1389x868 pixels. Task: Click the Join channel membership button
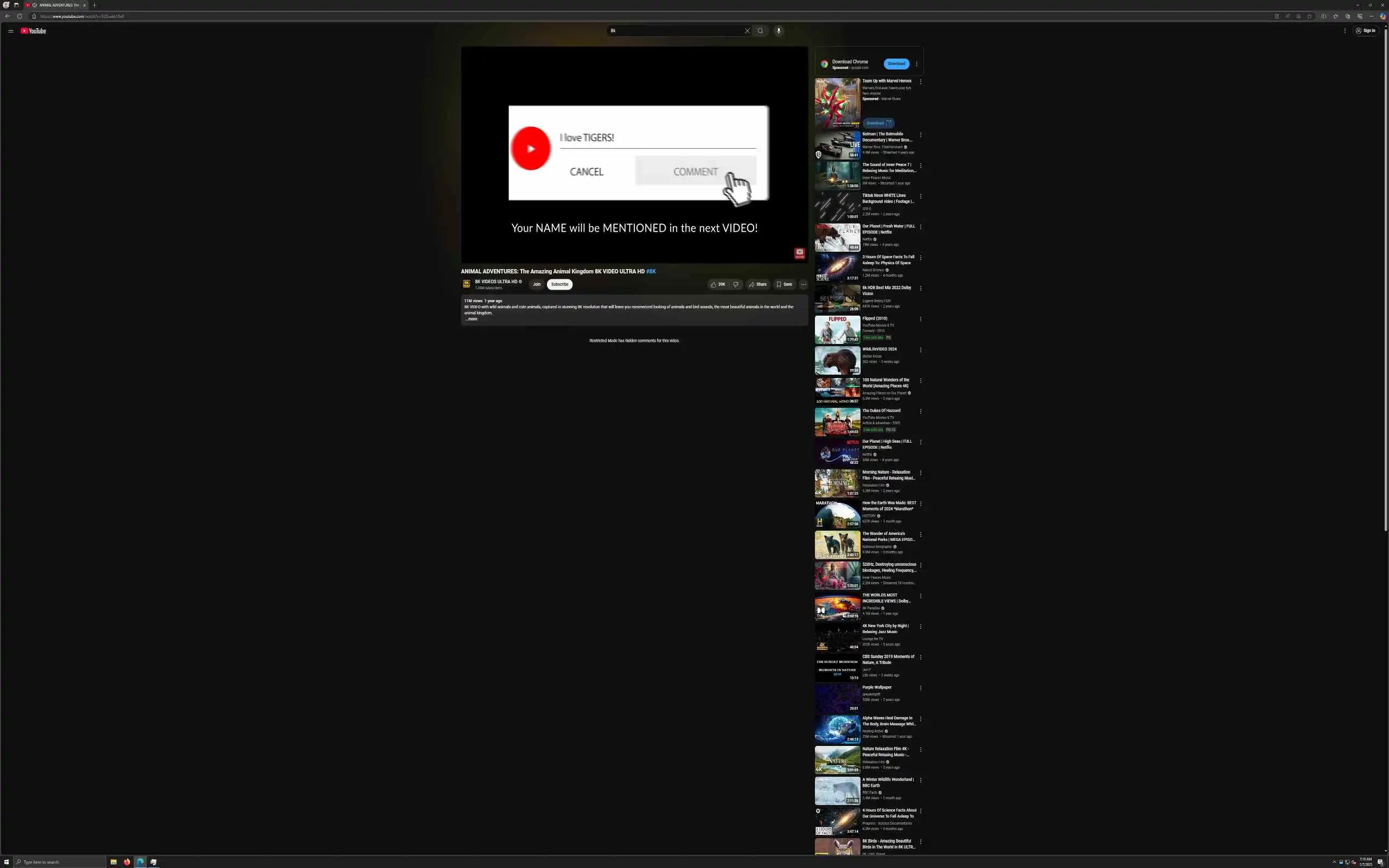tap(536, 284)
